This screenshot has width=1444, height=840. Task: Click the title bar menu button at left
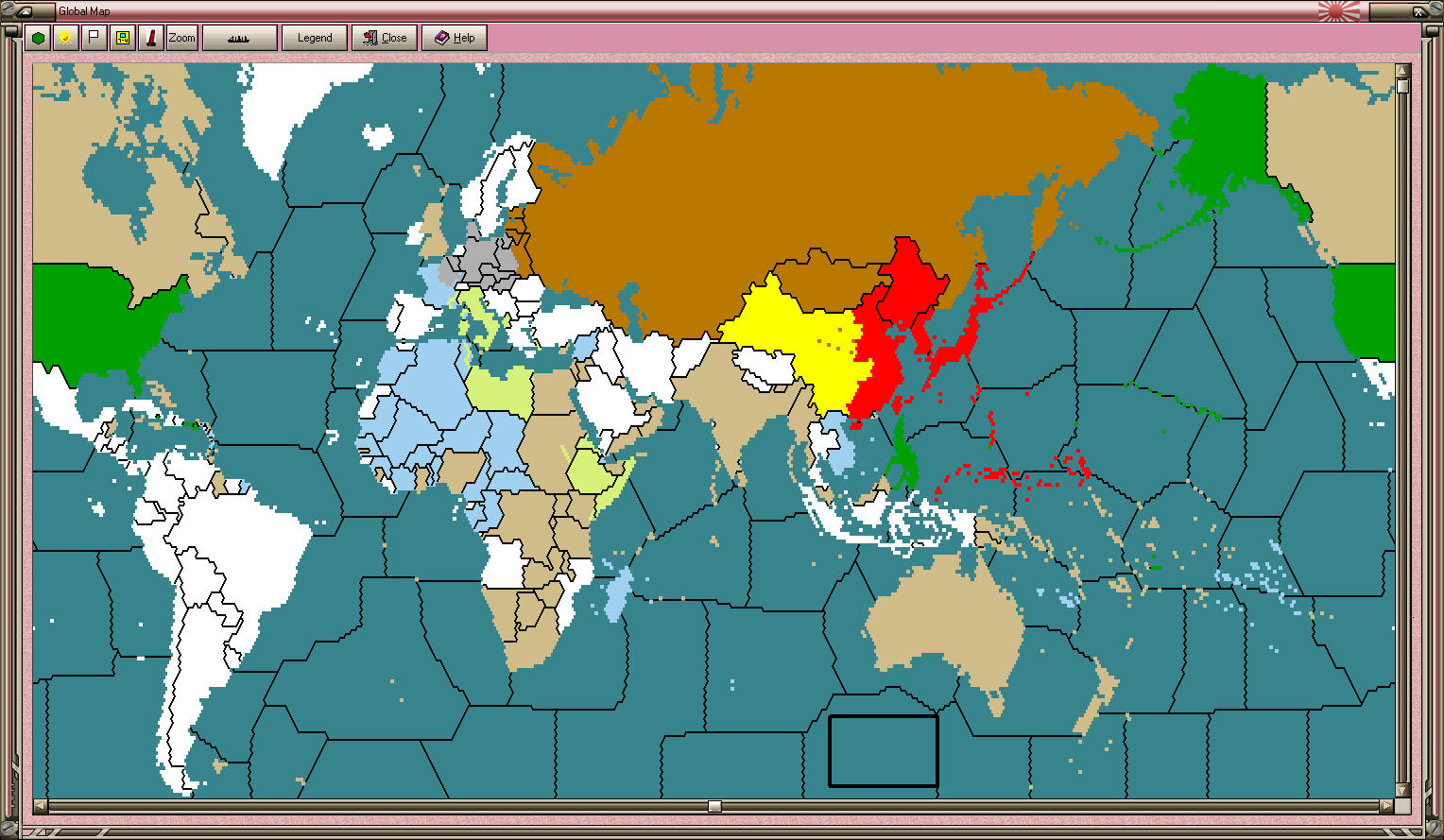25,11
